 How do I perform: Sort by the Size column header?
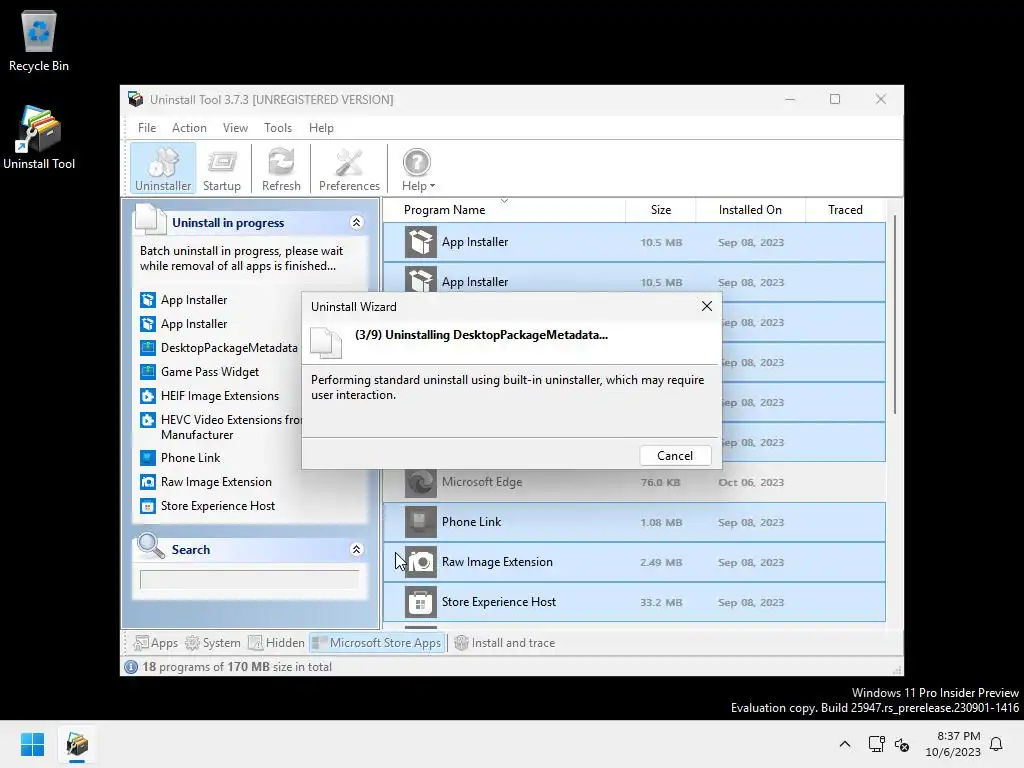[x=660, y=210]
